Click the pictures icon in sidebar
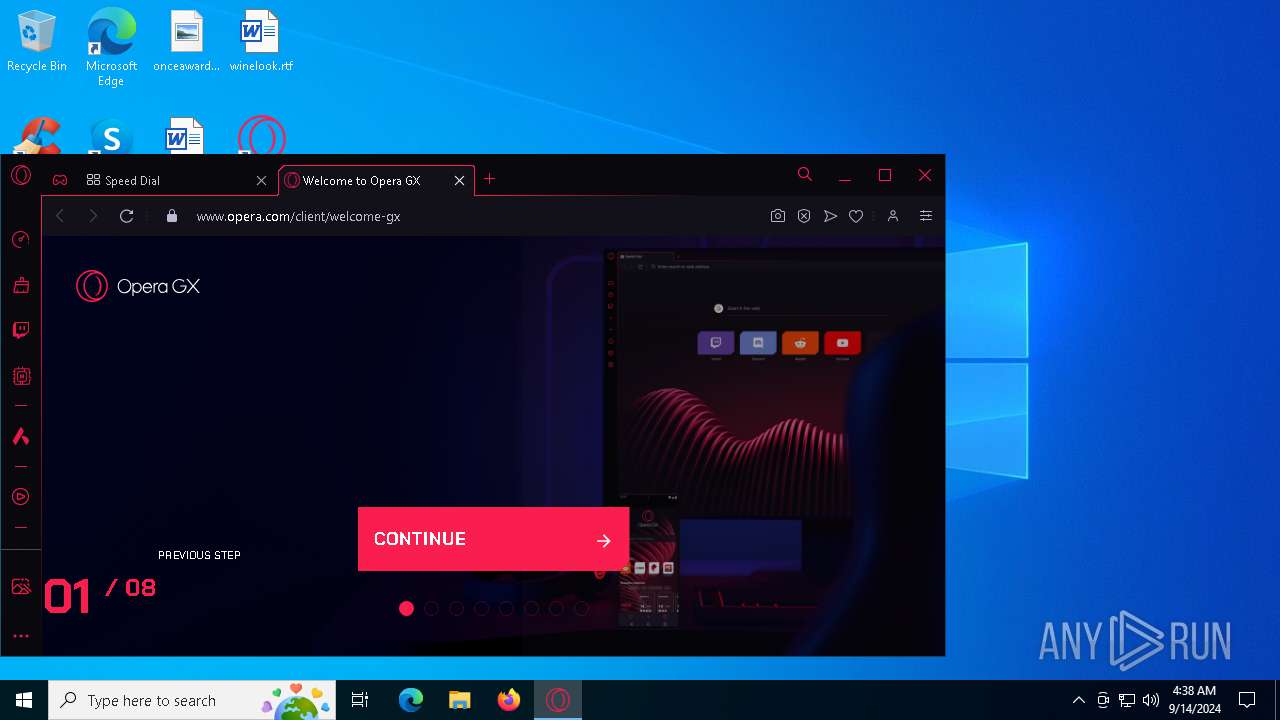1280x720 pixels. point(21,587)
